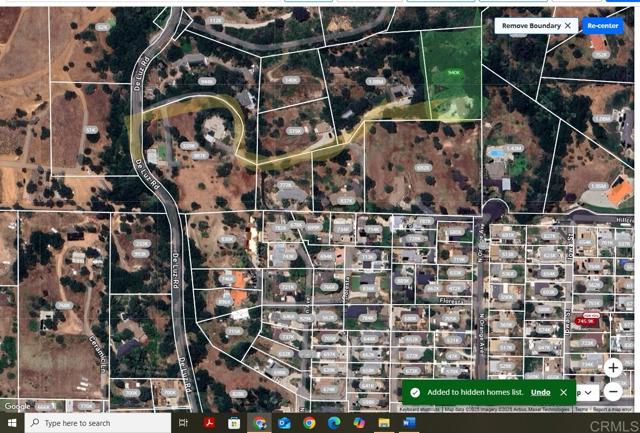Zoom in on the map with plus button
The width and height of the screenshot is (640, 433).
(613, 369)
